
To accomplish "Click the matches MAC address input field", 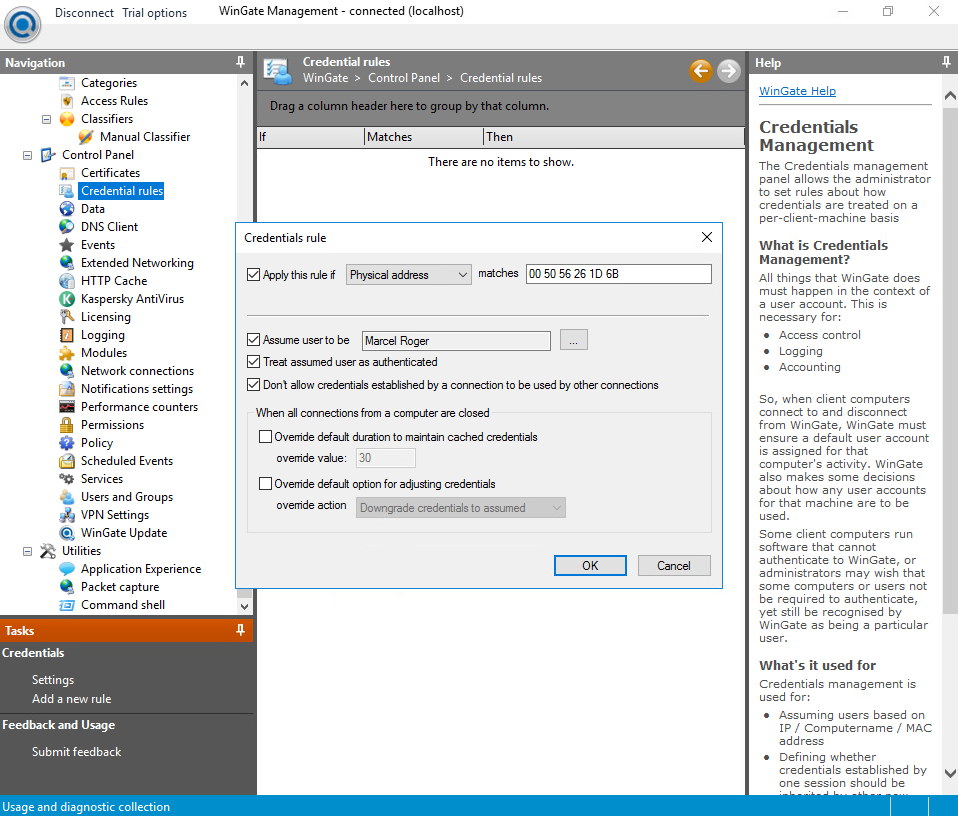I will click(x=618, y=274).
